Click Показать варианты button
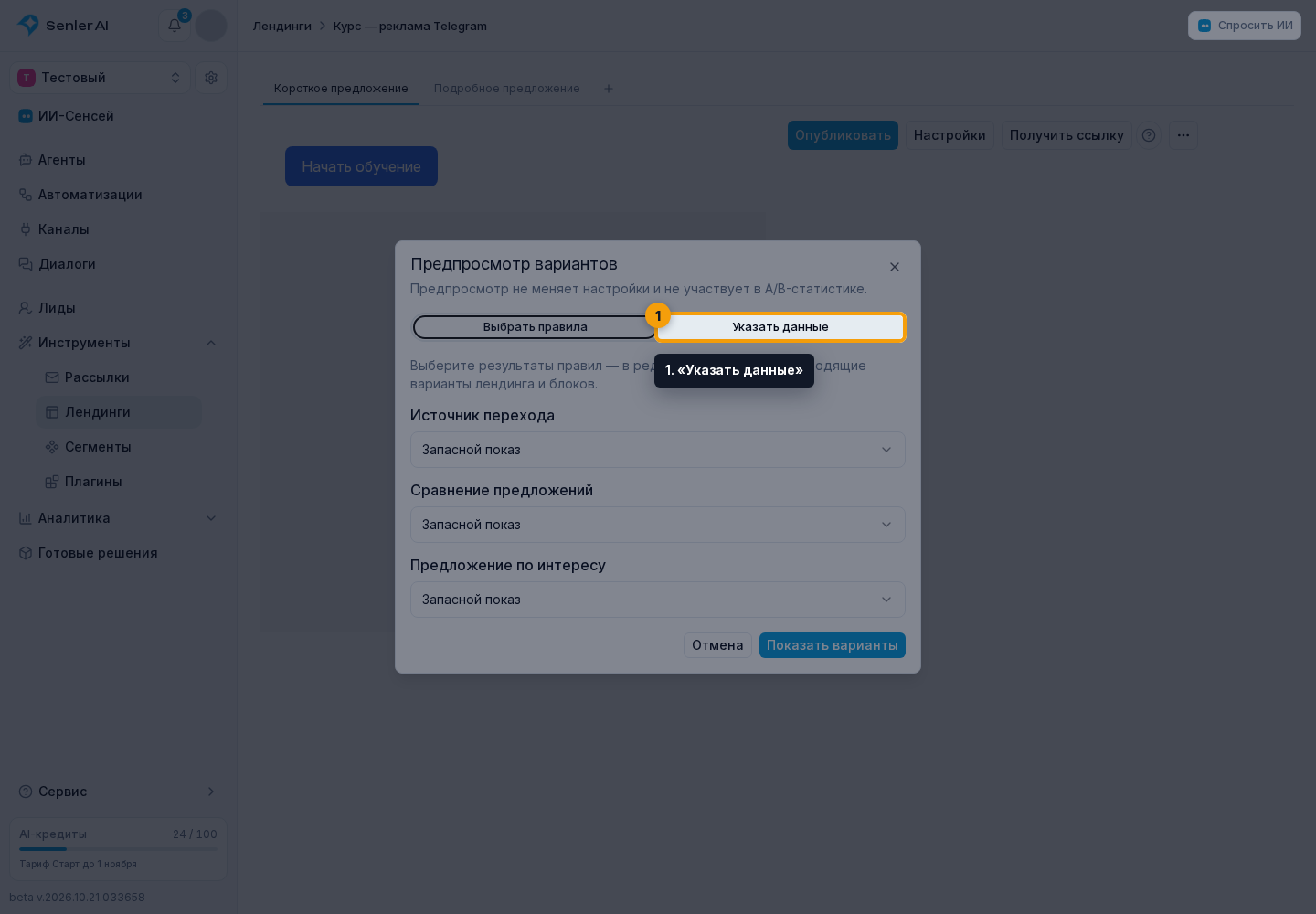Screen dimensions: 1316x914 pyautogui.click(x=833, y=645)
